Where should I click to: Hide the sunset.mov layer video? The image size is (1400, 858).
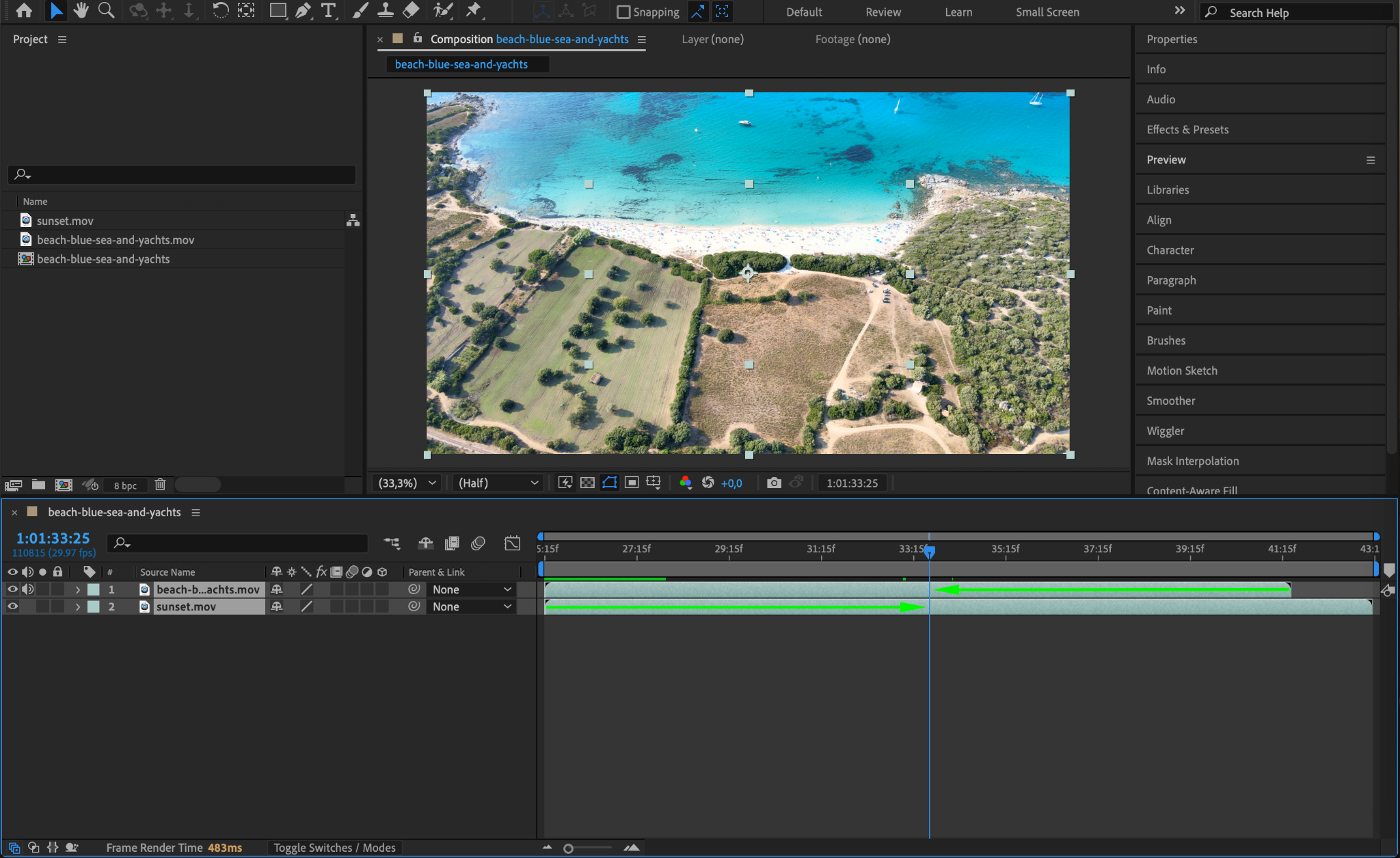point(12,606)
